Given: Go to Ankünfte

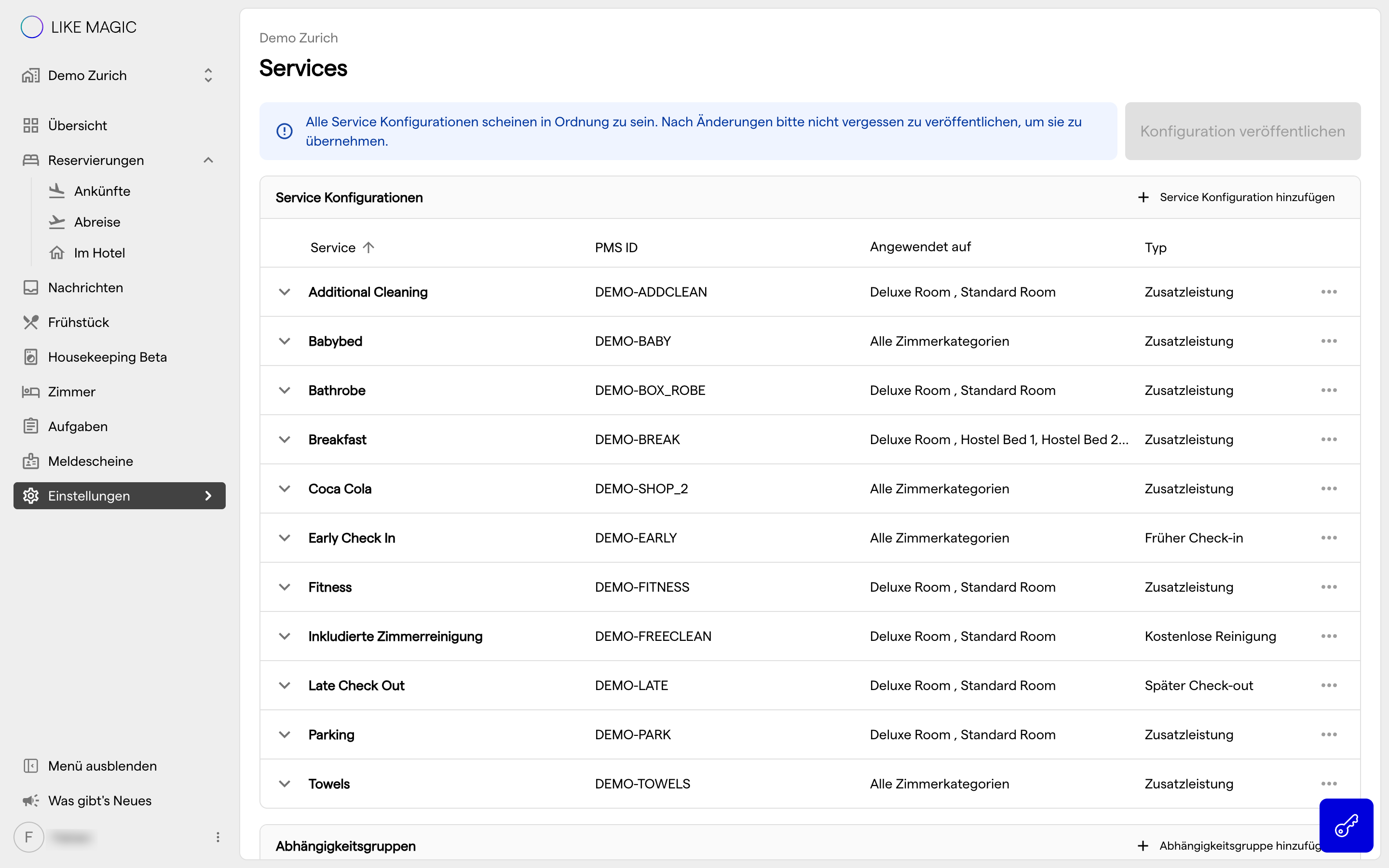Looking at the screenshot, I should (x=102, y=191).
